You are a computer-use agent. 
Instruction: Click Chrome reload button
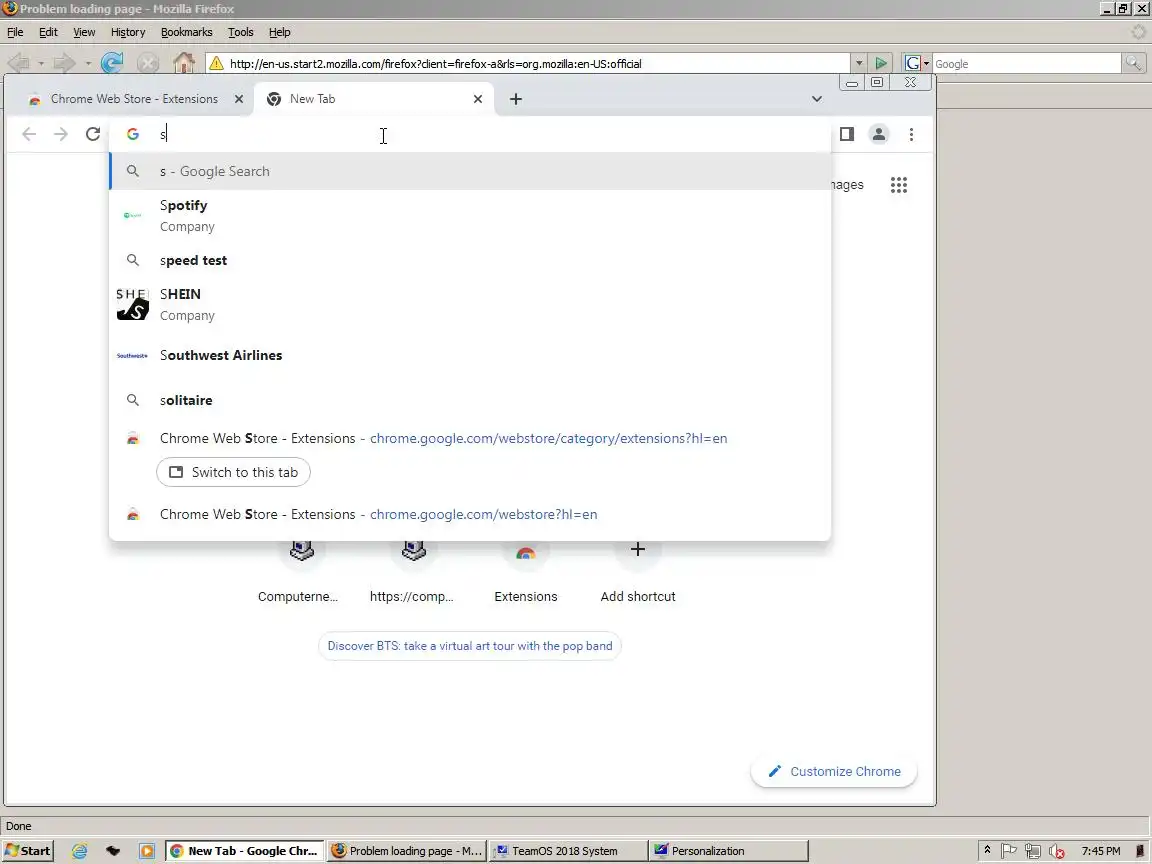click(93, 134)
